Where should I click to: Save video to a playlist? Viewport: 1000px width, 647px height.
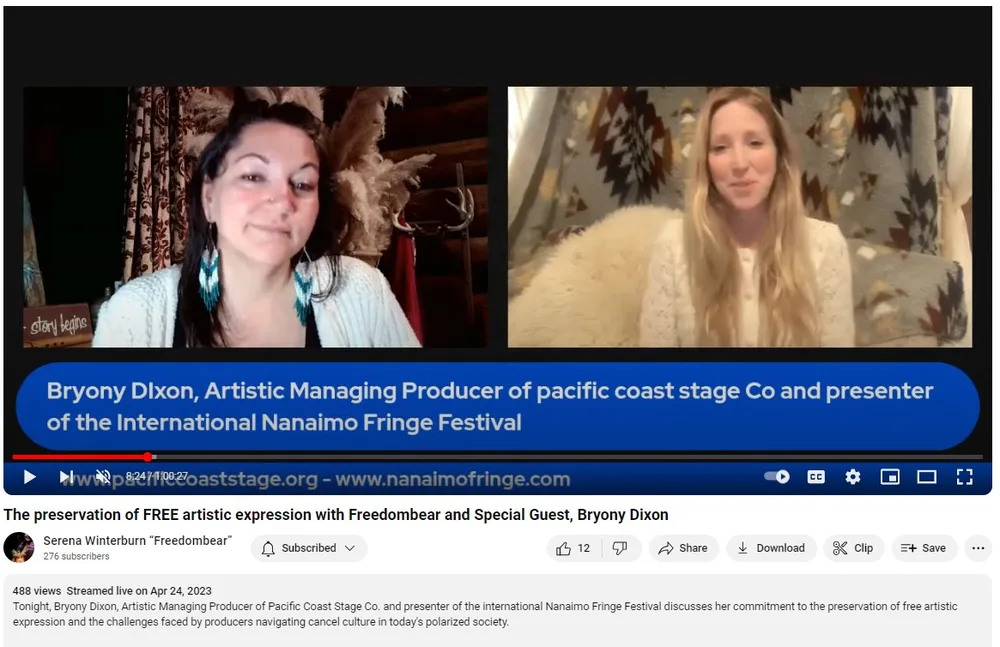pos(924,548)
